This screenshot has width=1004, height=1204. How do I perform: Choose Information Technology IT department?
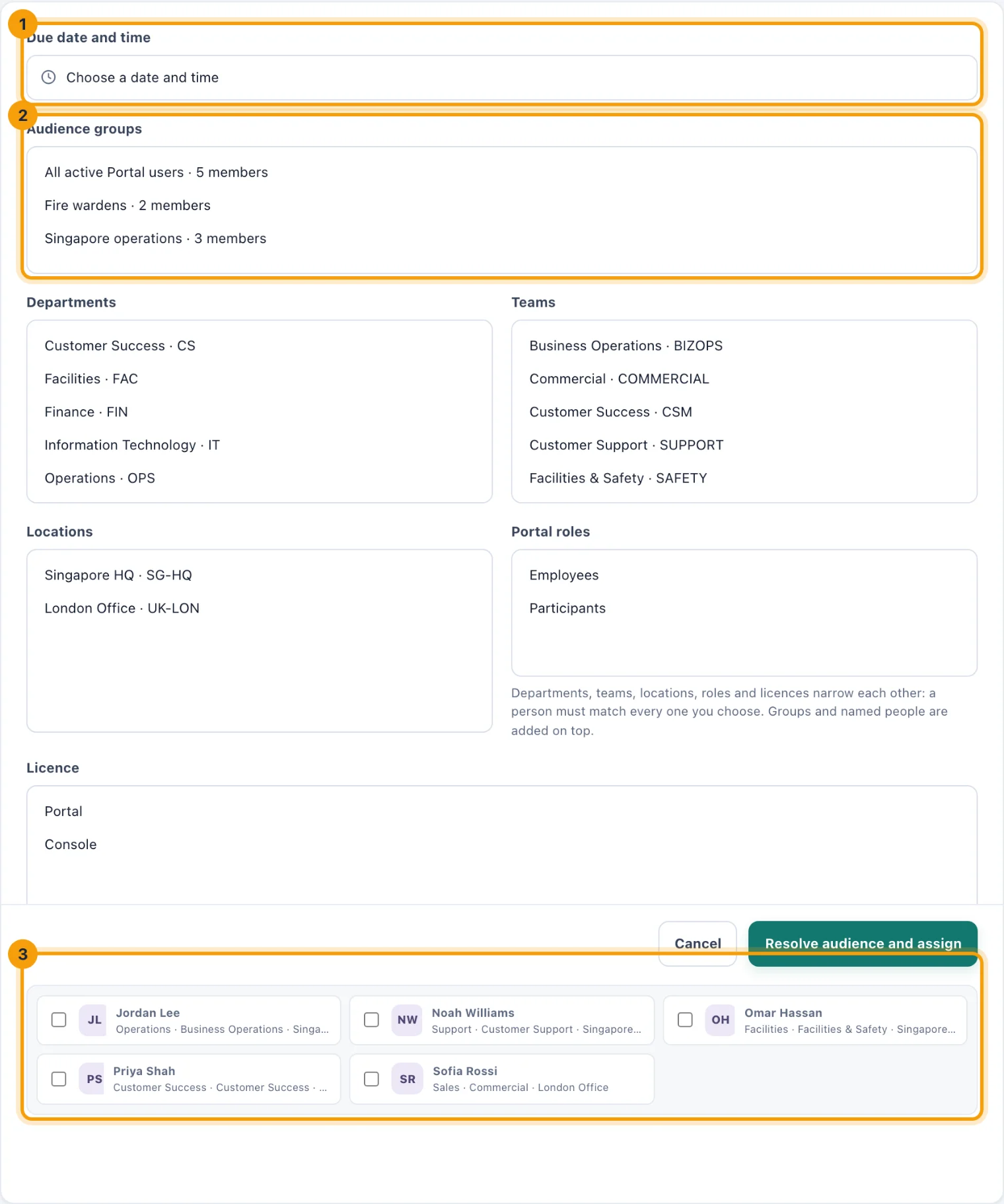[x=132, y=445]
